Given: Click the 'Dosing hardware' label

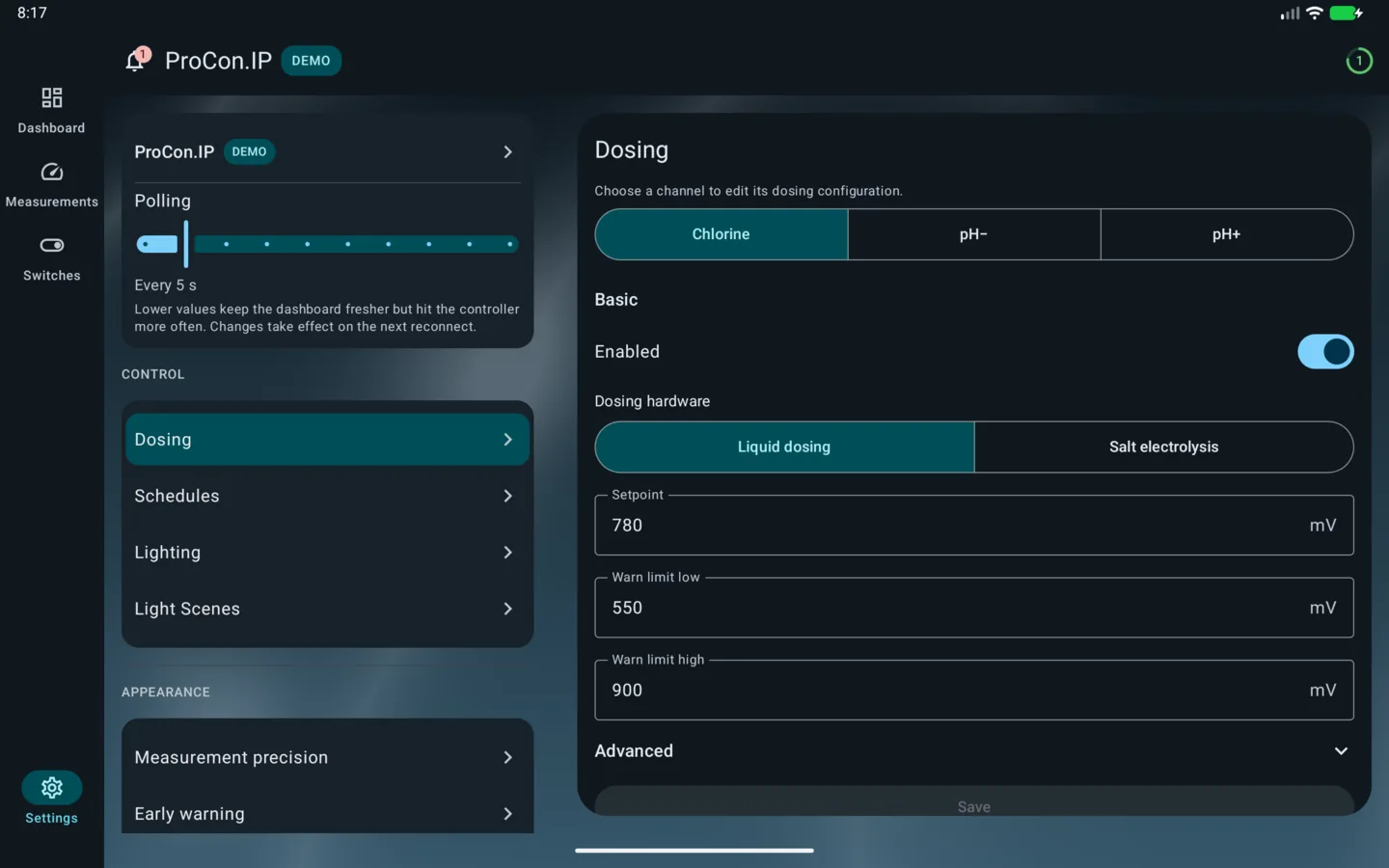Looking at the screenshot, I should point(652,401).
